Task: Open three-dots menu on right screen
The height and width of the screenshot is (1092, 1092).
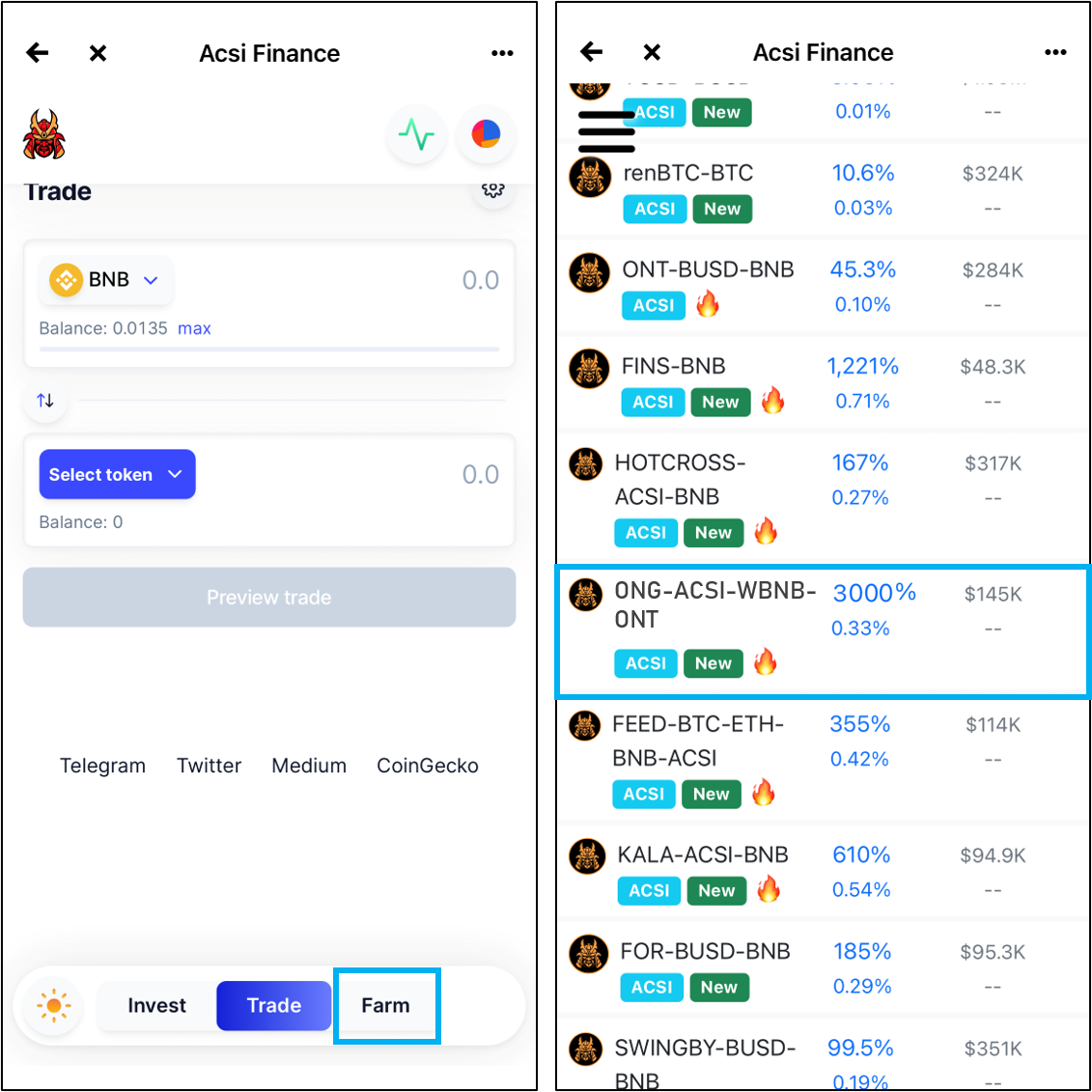Action: coord(1055,52)
